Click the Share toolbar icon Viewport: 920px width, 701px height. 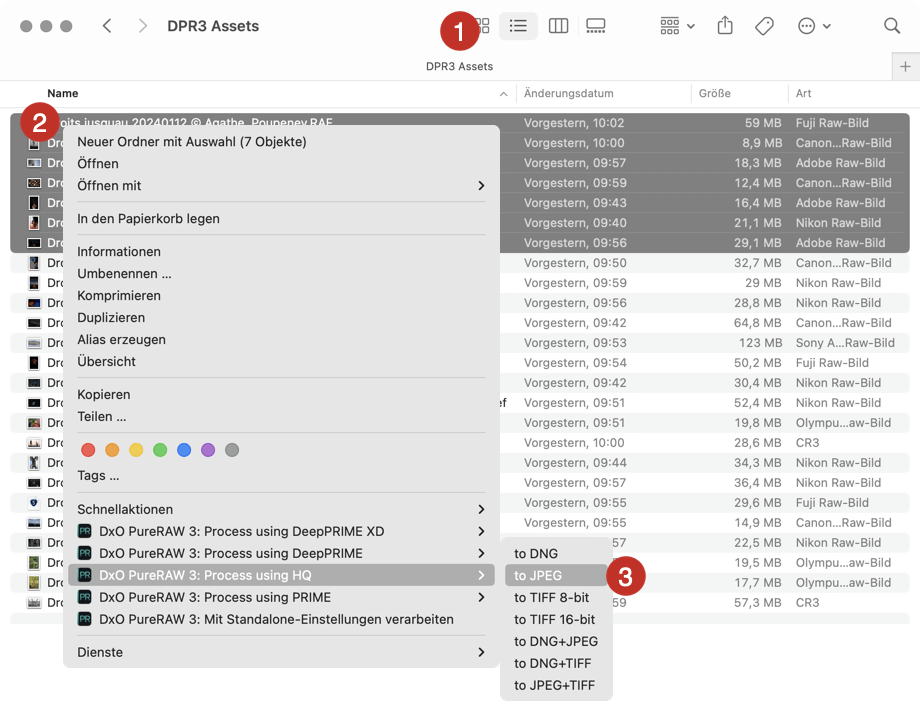(725, 26)
